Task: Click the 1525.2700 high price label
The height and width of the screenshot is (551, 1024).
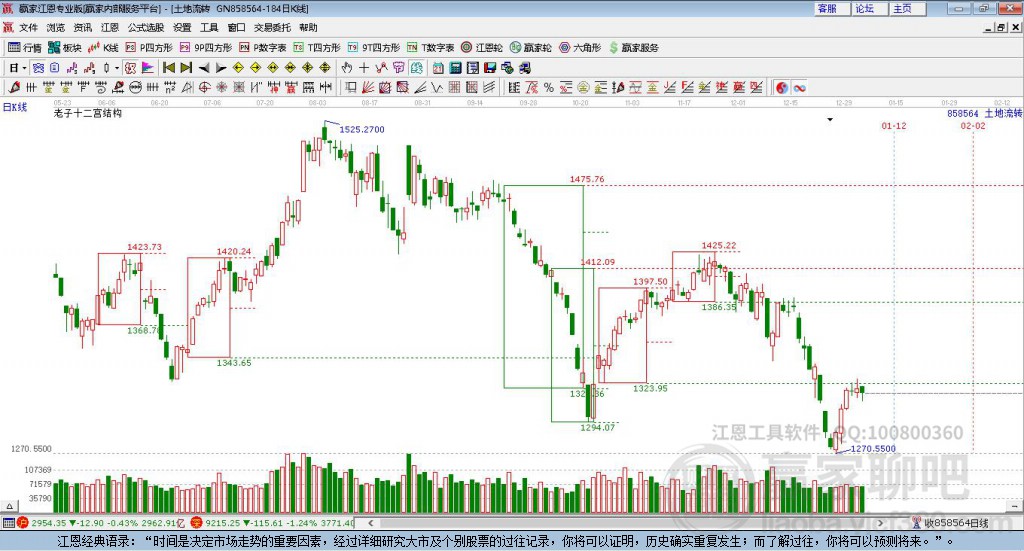Action: [x=362, y=129]
